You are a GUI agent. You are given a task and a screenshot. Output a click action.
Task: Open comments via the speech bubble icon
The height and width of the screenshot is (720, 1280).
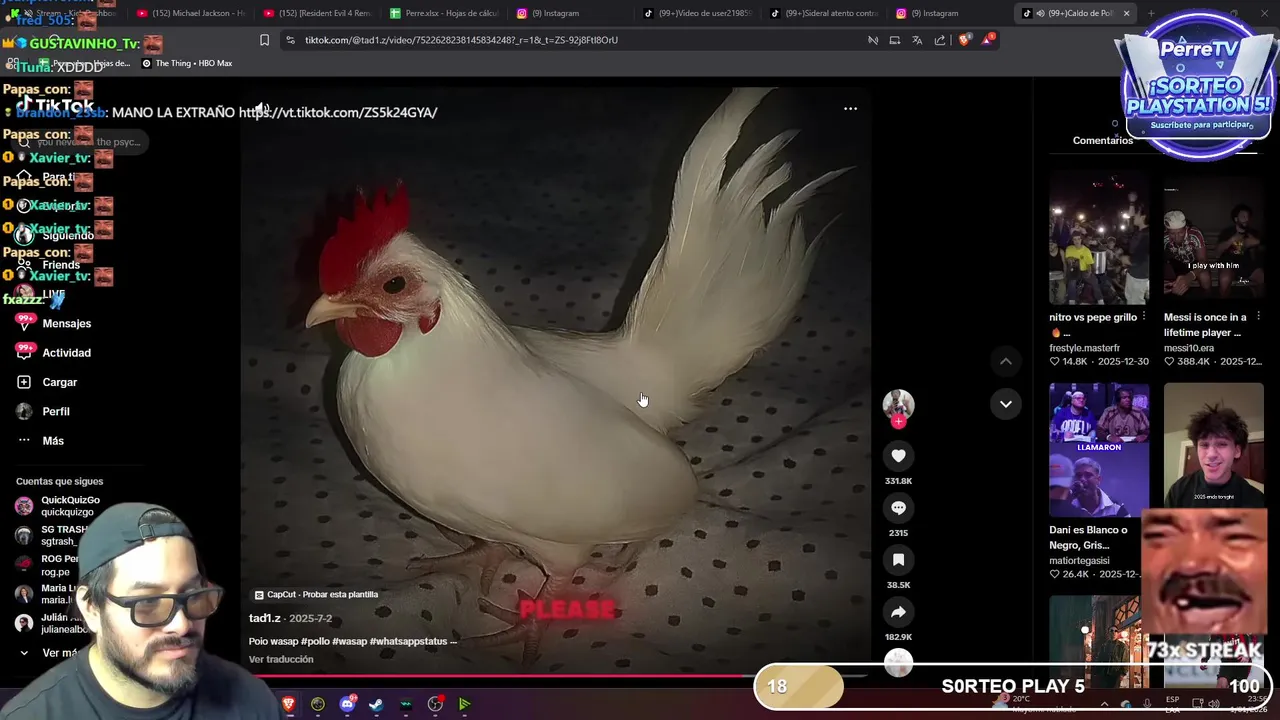(x=898, y=508)
